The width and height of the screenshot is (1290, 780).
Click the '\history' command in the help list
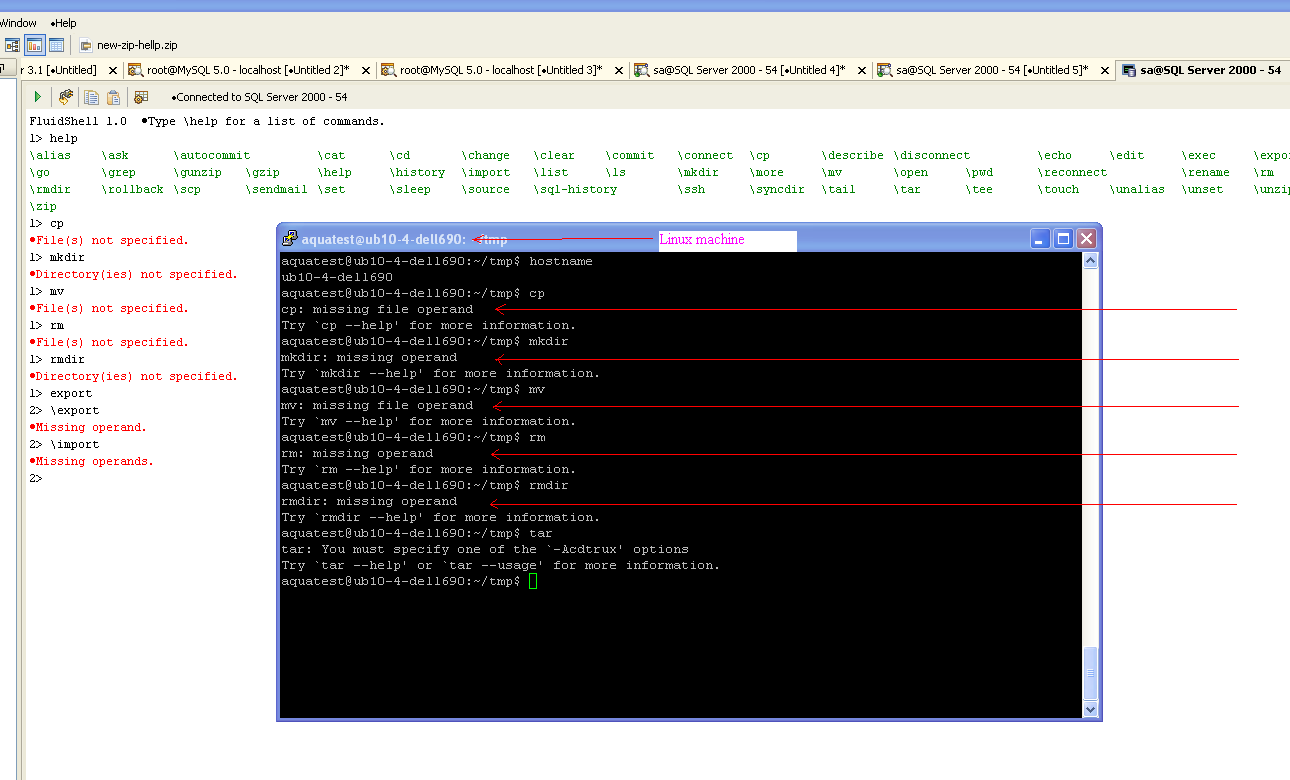pos(418,172)
